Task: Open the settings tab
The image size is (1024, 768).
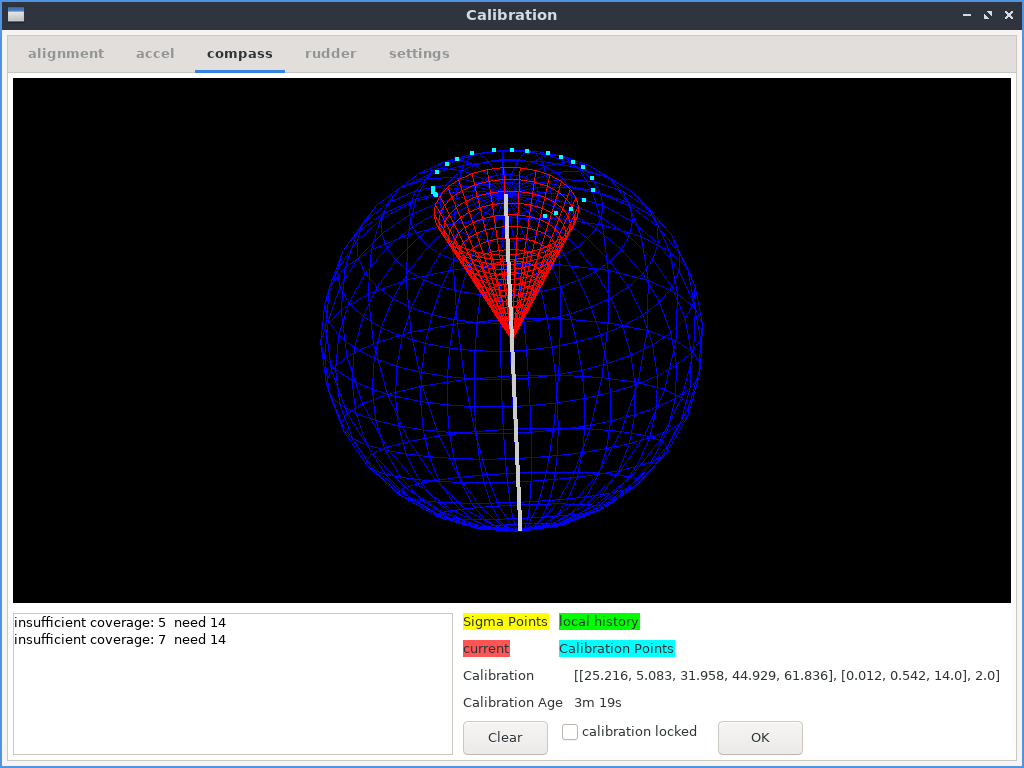Action: [419, 53]
